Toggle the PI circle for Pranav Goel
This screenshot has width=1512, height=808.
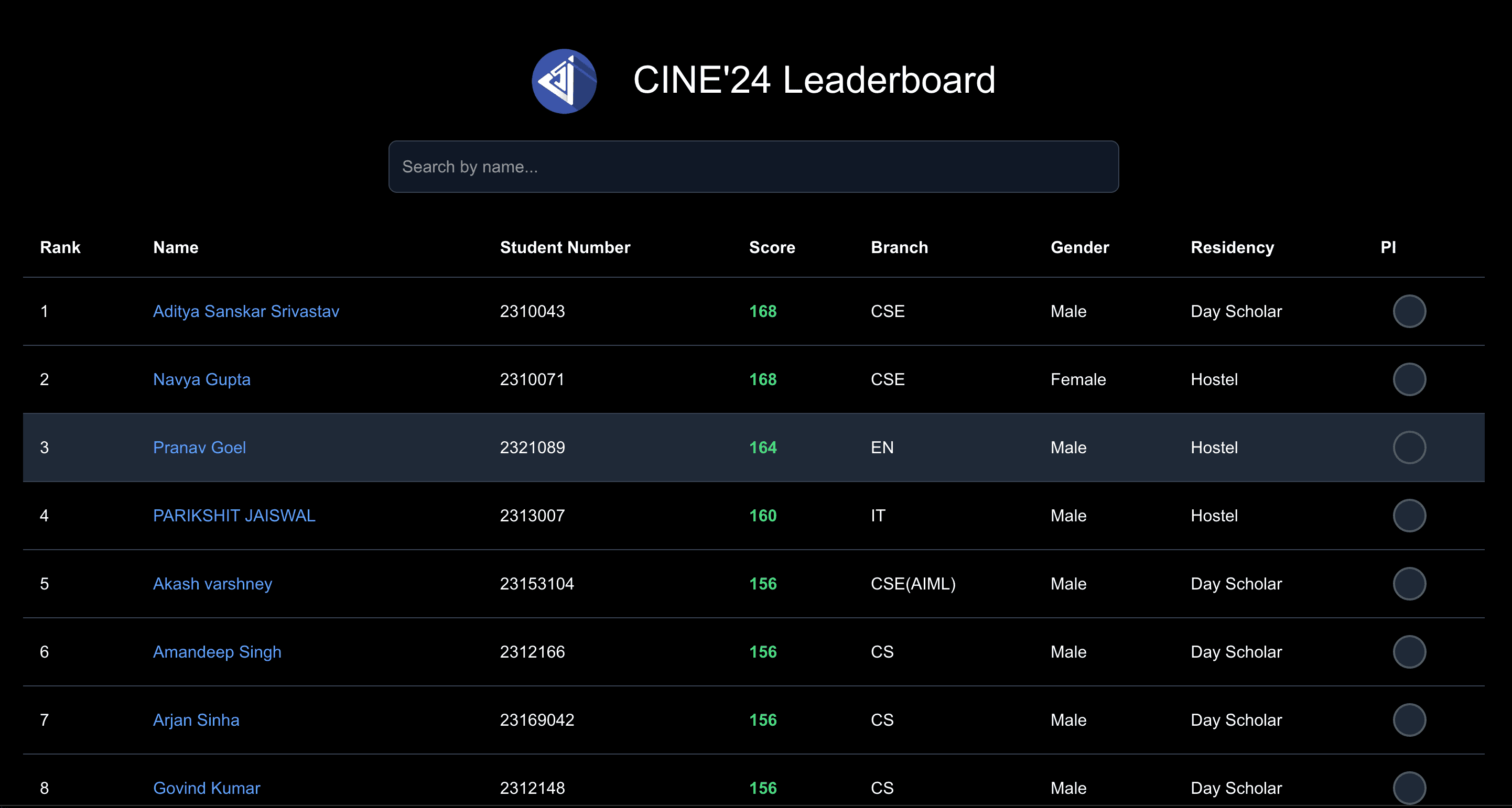point(1409,447)
